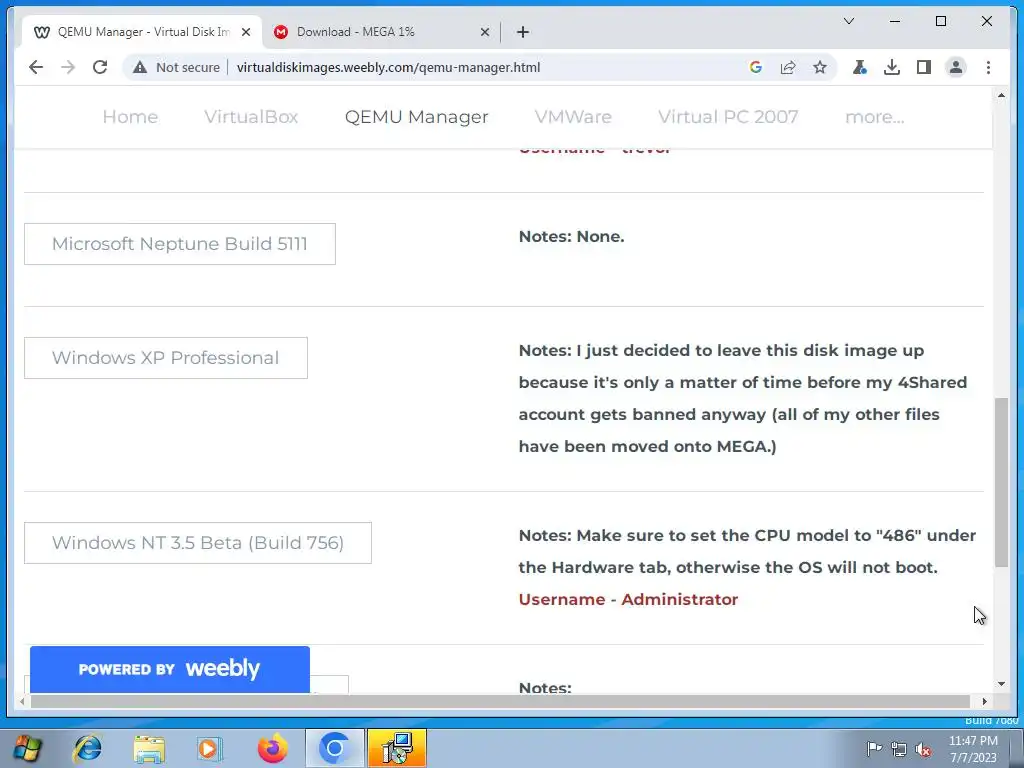Open Chrome Labs flask icon
1024x768 pixels.
click(x=859, y=67)
